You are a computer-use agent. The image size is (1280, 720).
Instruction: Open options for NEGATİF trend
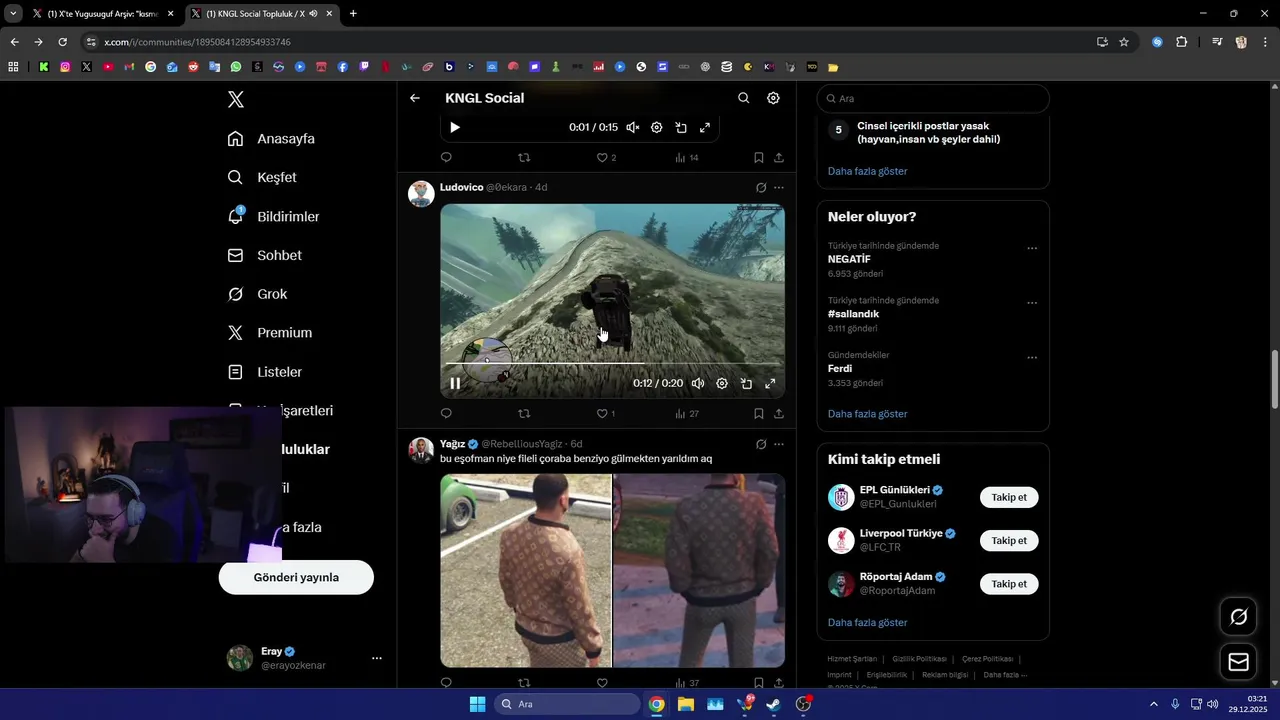pos(1032,248)
